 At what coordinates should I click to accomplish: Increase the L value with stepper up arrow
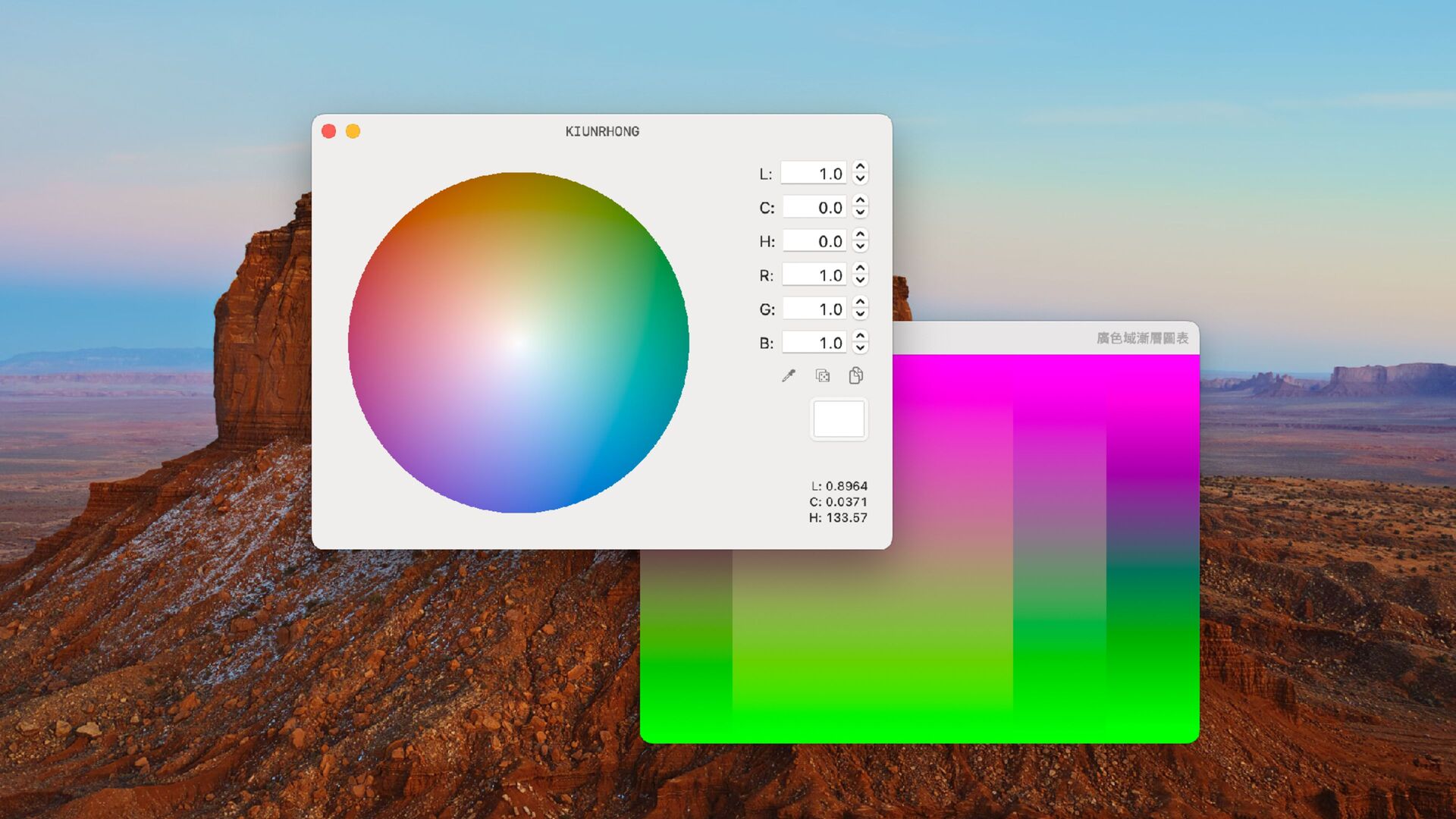860,167
